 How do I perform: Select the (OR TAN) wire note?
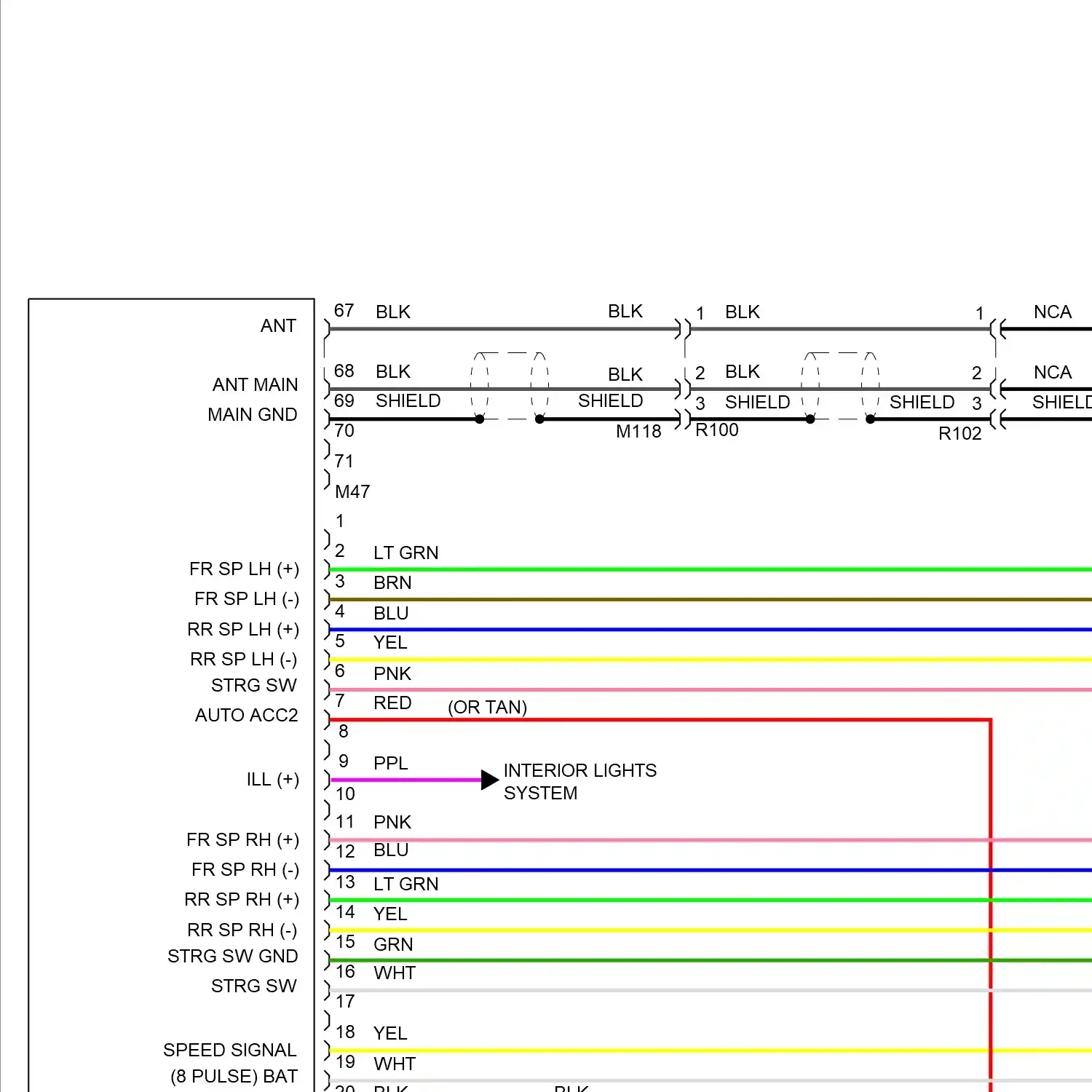coord(488,707)
